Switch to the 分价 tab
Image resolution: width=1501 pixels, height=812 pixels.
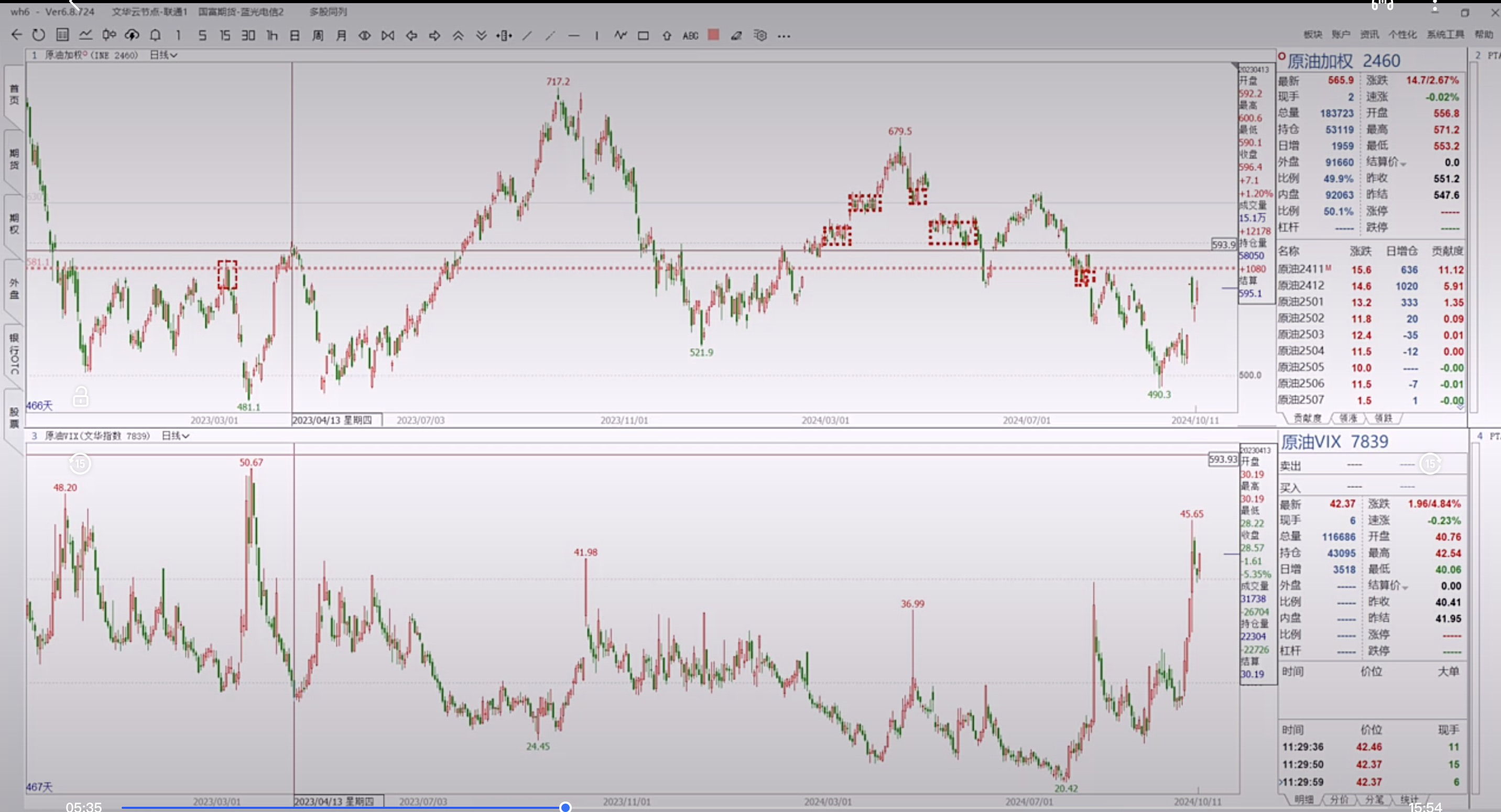[1339, 800]
